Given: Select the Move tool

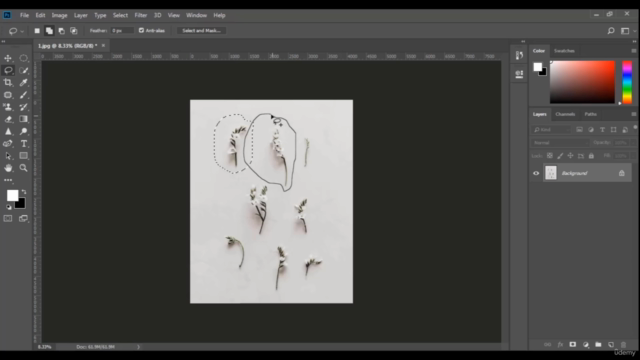Looking at the screenshot, I should [x=8, y=58].
